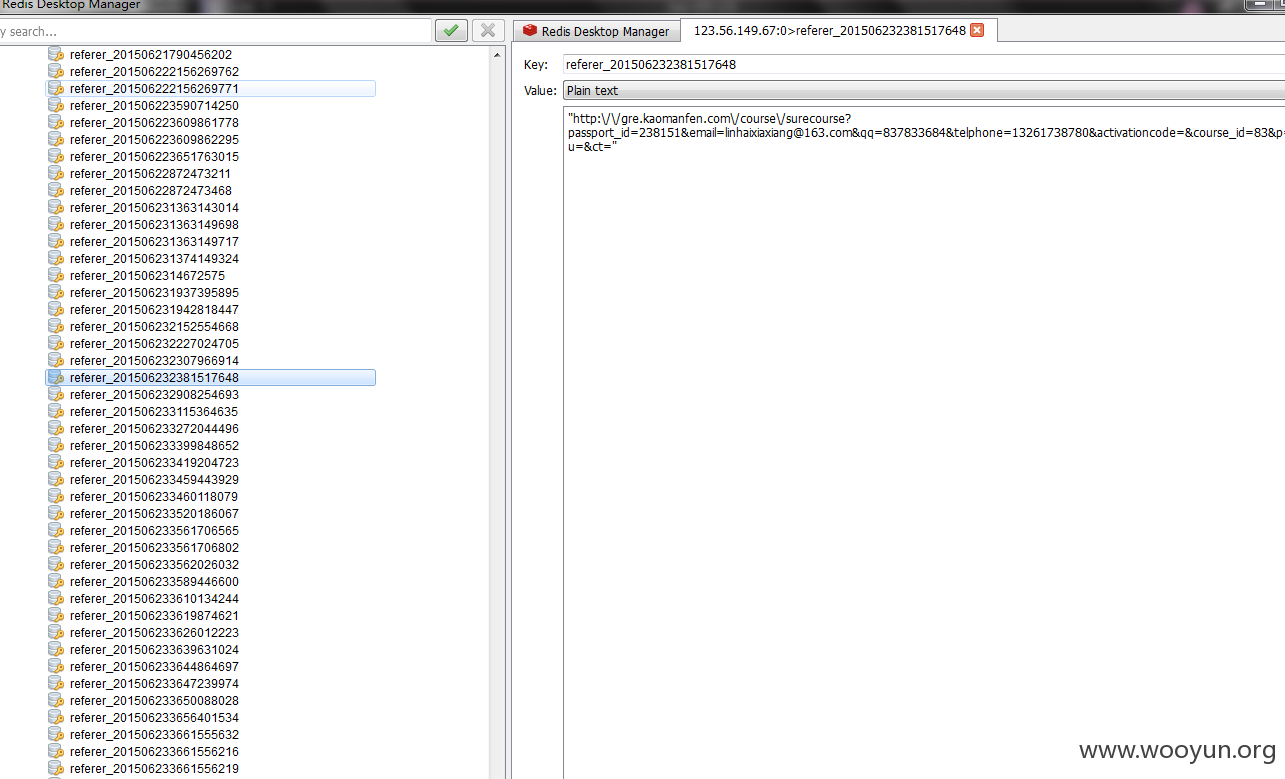This screenshot has height=779, width=1285.
Task: Click key icon beside referer_201506233520186067
Action: pyautogui.click(x=56, y=514)
